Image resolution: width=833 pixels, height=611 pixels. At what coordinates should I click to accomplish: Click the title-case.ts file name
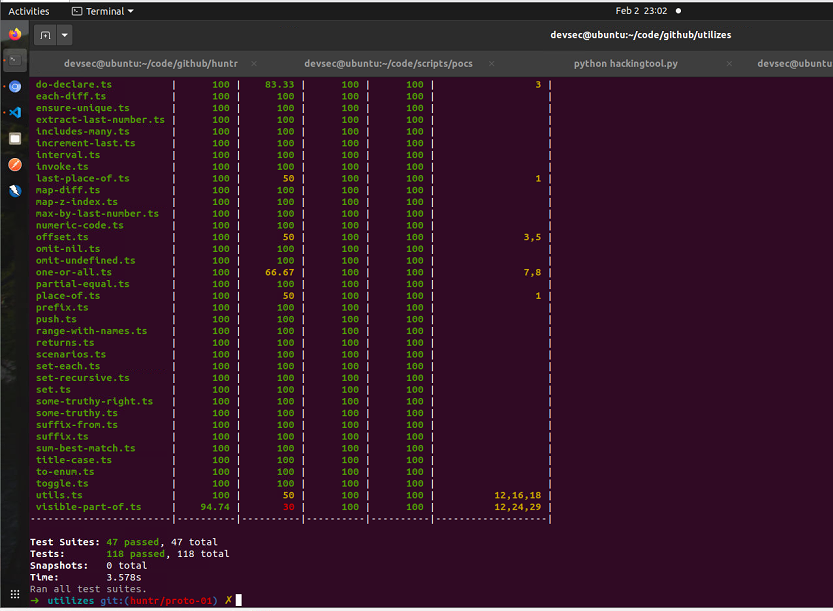[x=74, y=460]
